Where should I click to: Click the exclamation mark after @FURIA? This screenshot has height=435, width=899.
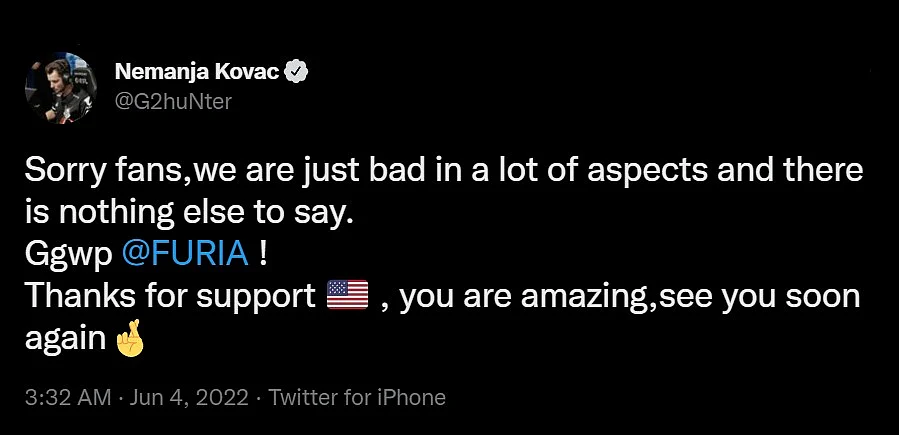click(x=263, y=254)
